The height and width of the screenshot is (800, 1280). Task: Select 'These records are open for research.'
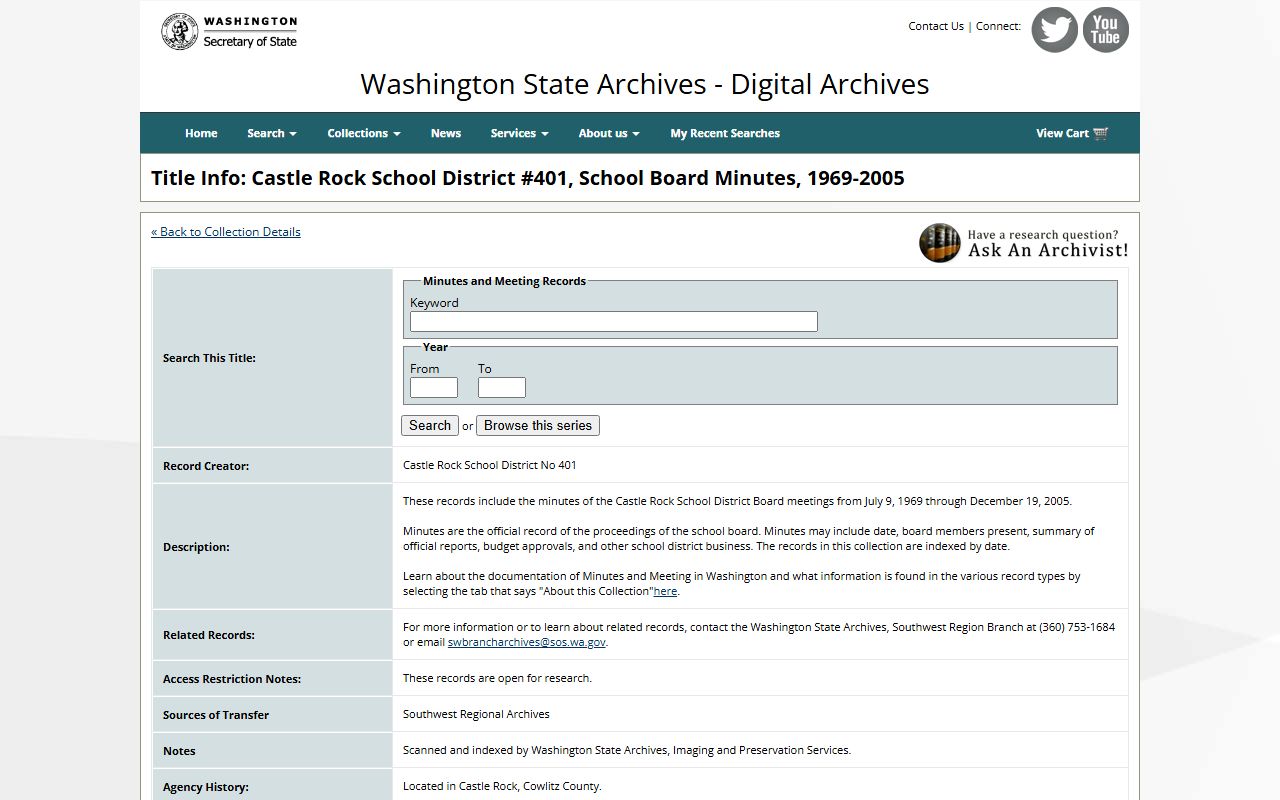tap(497, 678)
